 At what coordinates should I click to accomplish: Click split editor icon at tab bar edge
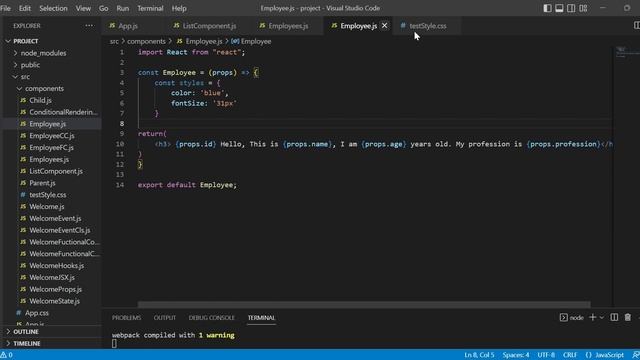tap(637, 26)
